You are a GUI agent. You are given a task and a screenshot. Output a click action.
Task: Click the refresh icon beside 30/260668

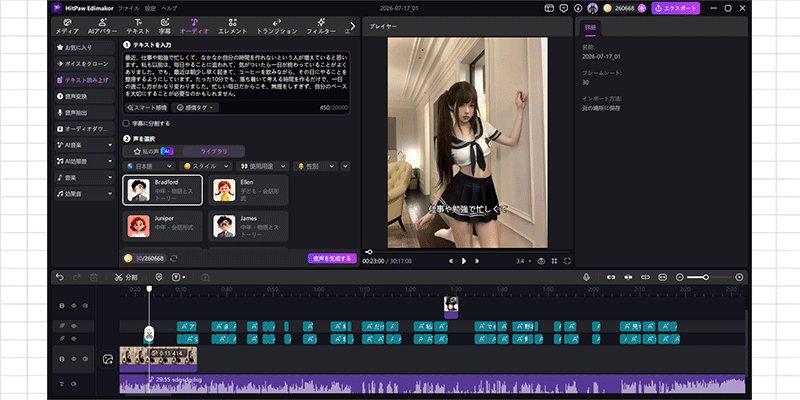coord(174,259)
